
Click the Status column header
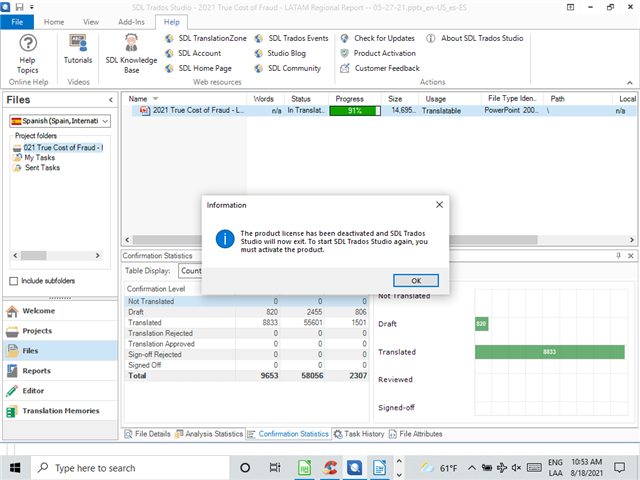pos(301,99)
